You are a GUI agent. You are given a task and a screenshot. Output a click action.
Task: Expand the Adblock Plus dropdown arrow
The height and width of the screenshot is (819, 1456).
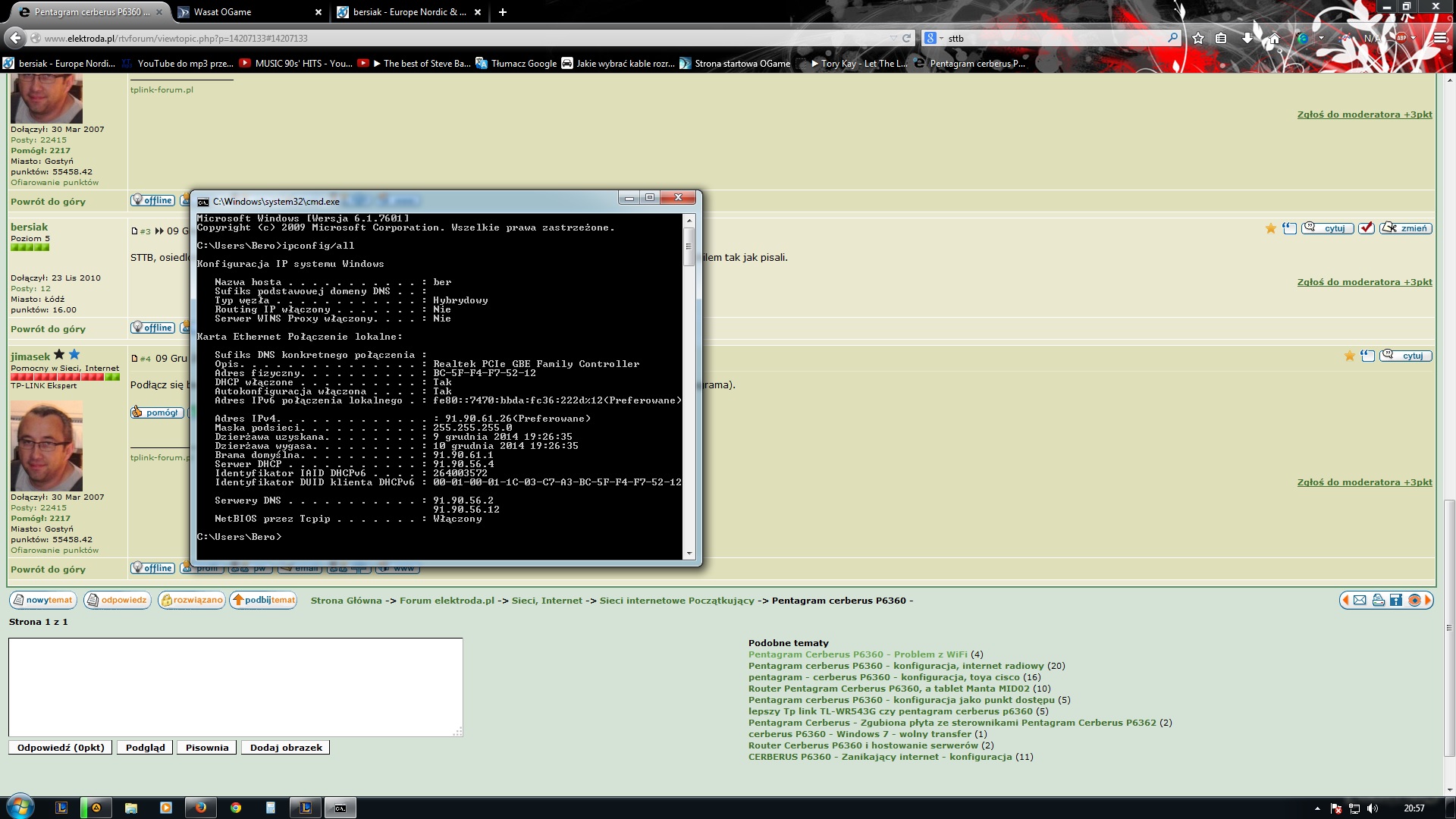1413,38
